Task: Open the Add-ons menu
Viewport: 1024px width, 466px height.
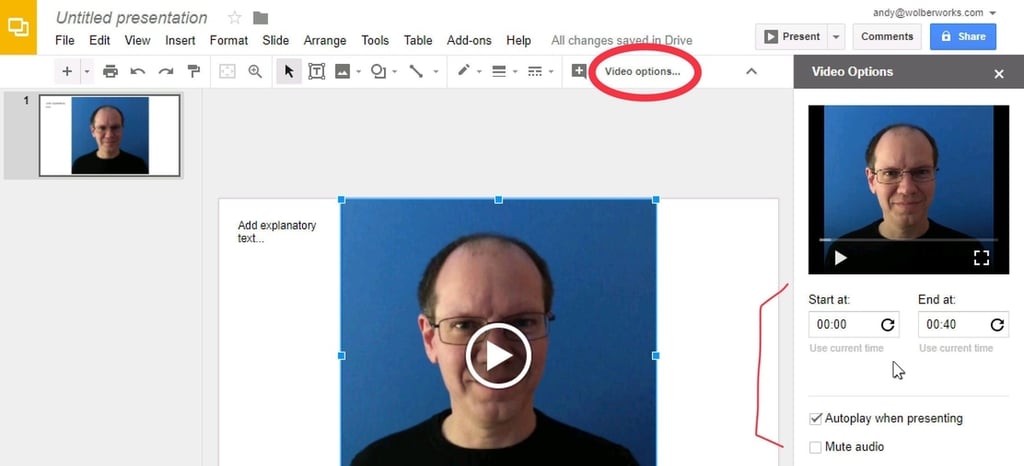Action: 469,40
